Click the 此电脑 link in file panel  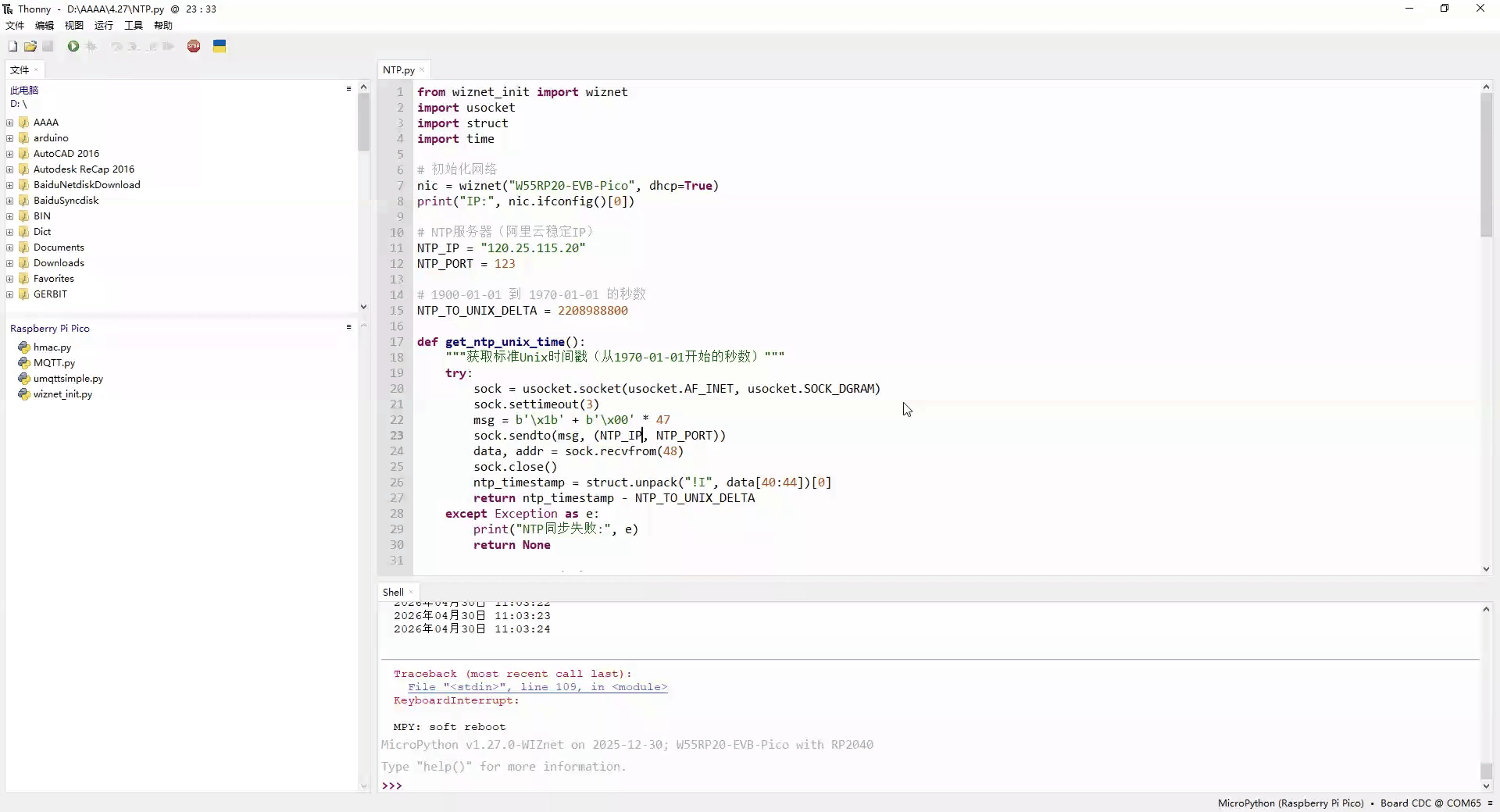tap(24, 91)
